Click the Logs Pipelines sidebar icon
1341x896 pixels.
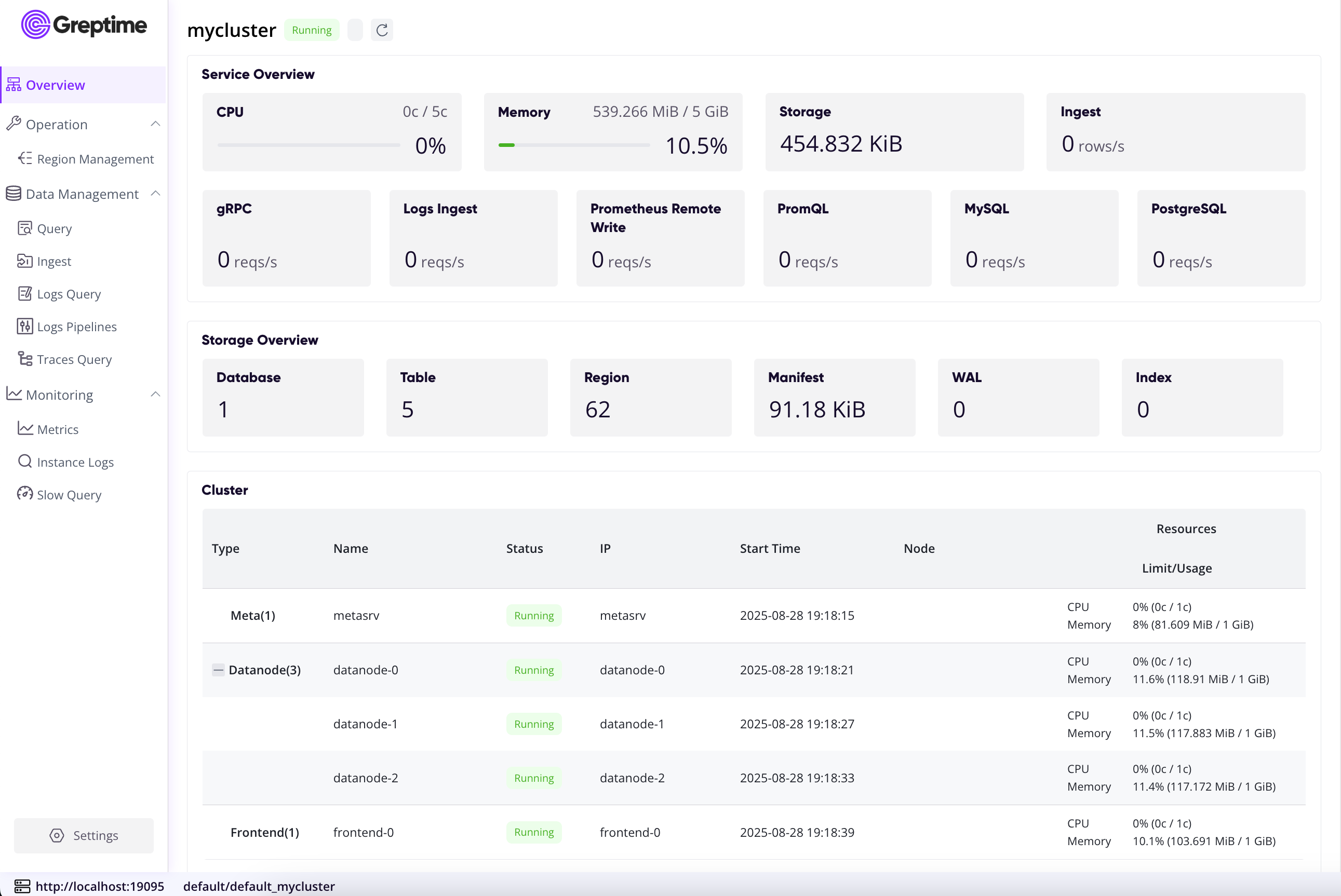[24, 327]
